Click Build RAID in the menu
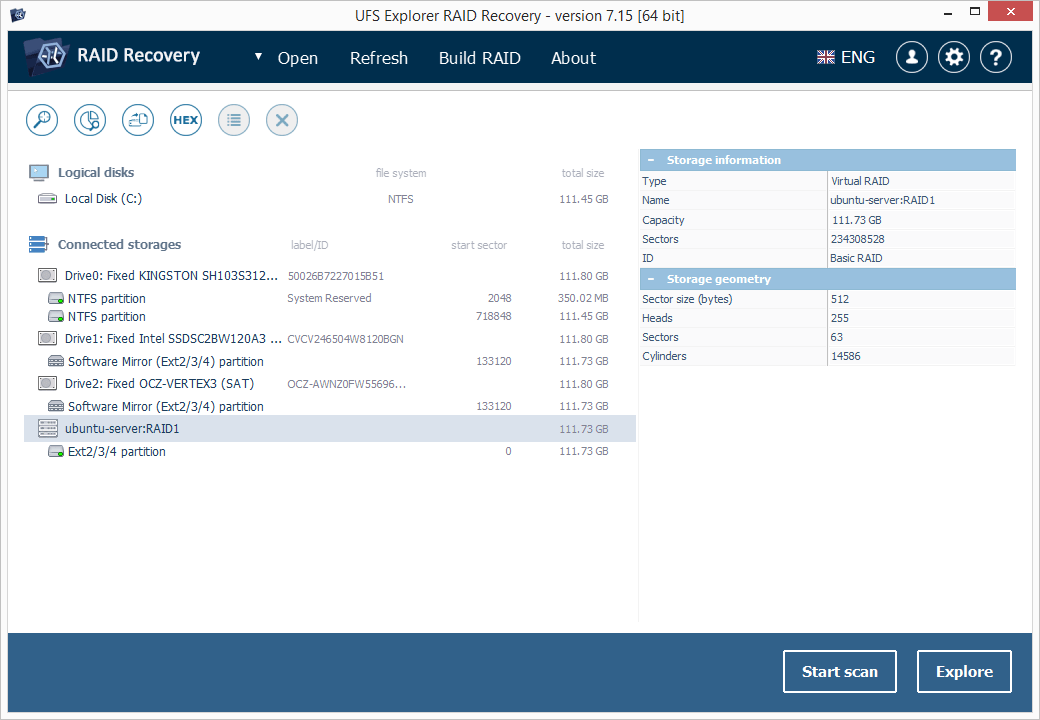Viewport: 1040px width, 720px height. [x=480, y=58]
